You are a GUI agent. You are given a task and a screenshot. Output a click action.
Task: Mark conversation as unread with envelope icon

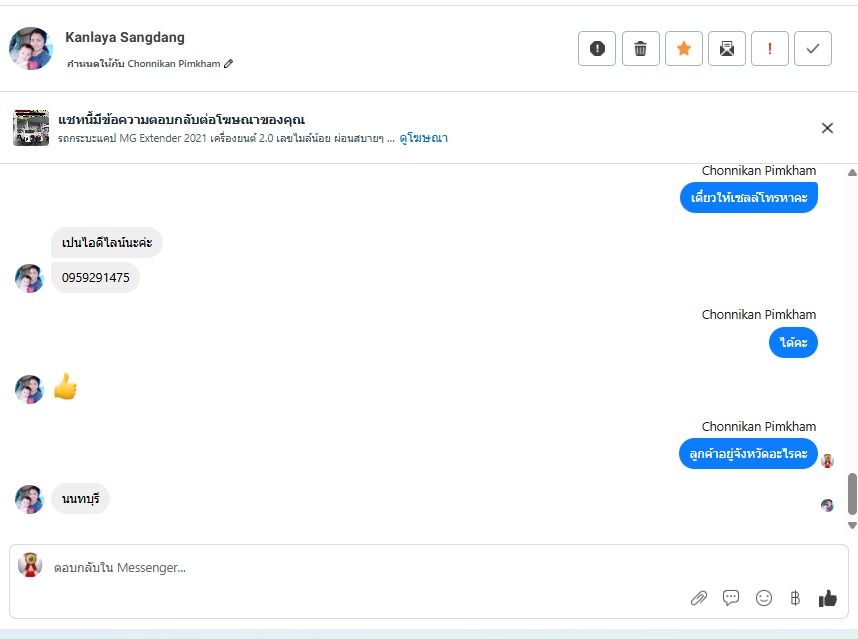tap(727, 48)
